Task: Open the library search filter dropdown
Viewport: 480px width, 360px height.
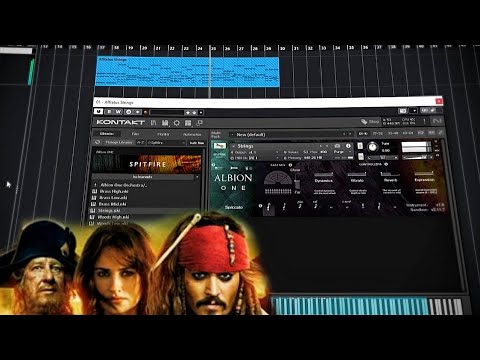Action: pyautogui.click(x=166, y=143)
